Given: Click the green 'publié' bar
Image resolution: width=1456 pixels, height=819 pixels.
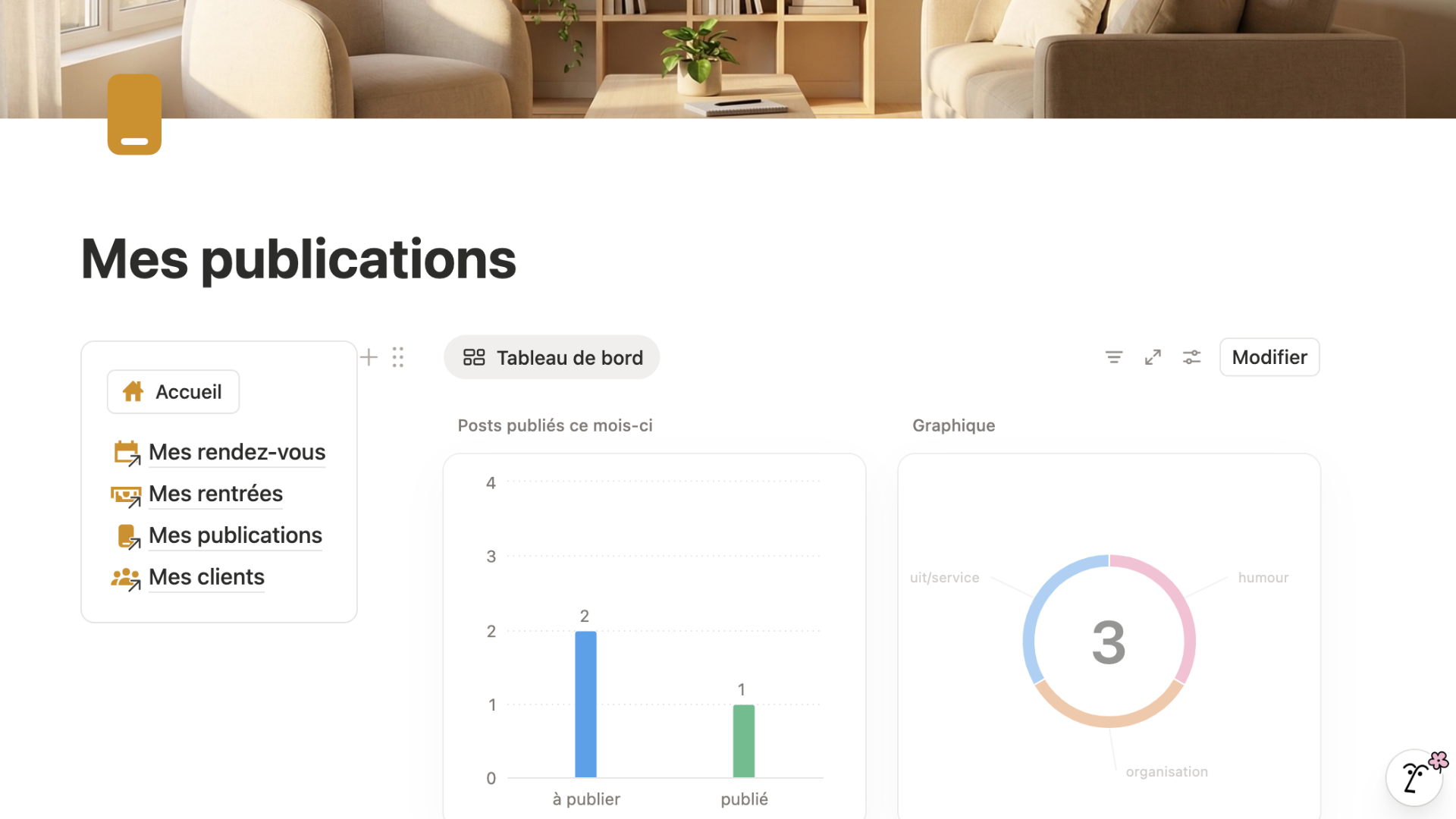Looking at the screenshot, I should [x=743, y=740].
